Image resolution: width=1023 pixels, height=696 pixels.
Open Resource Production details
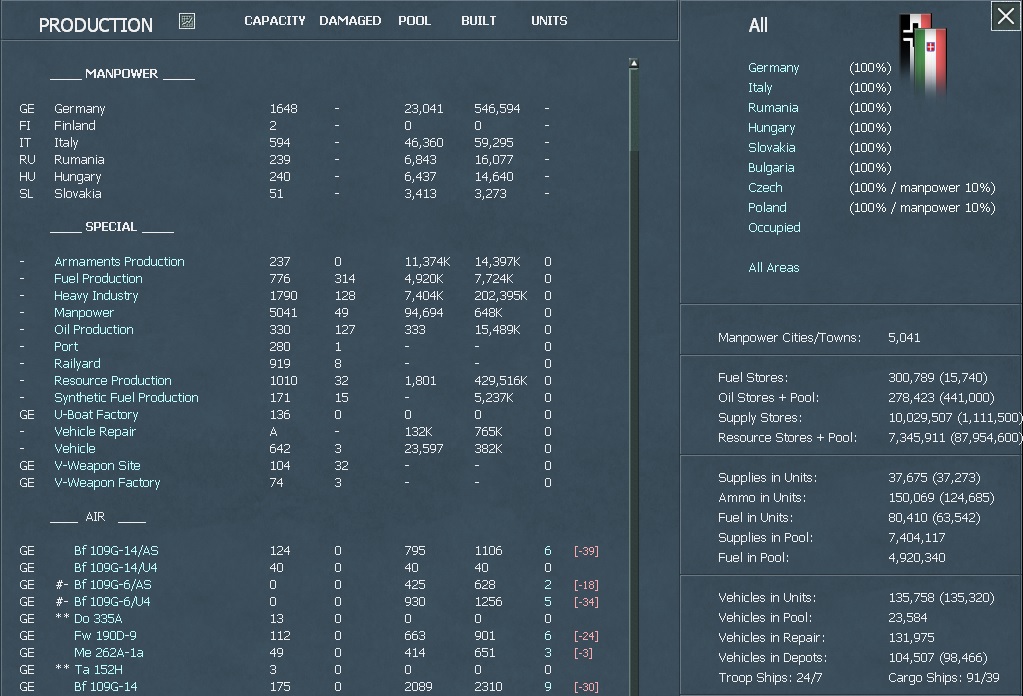(113, 380)
